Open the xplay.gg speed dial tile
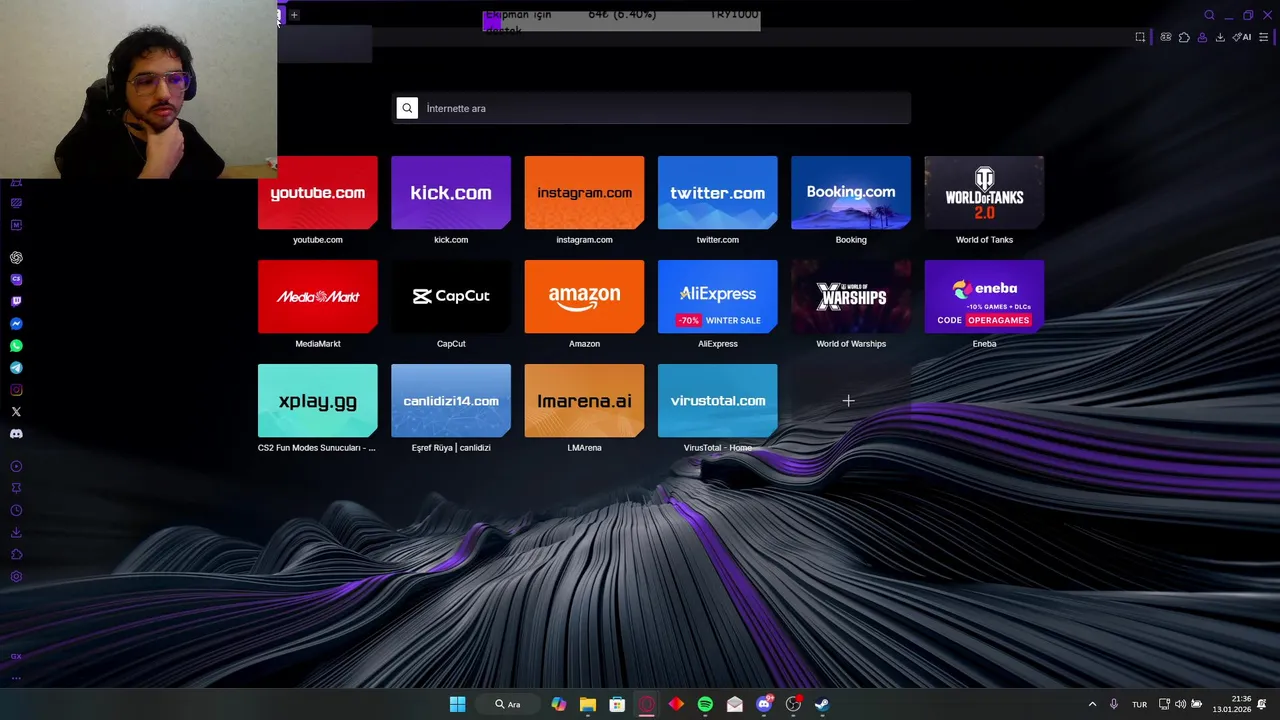1280x720 pixels. [318, 401]
